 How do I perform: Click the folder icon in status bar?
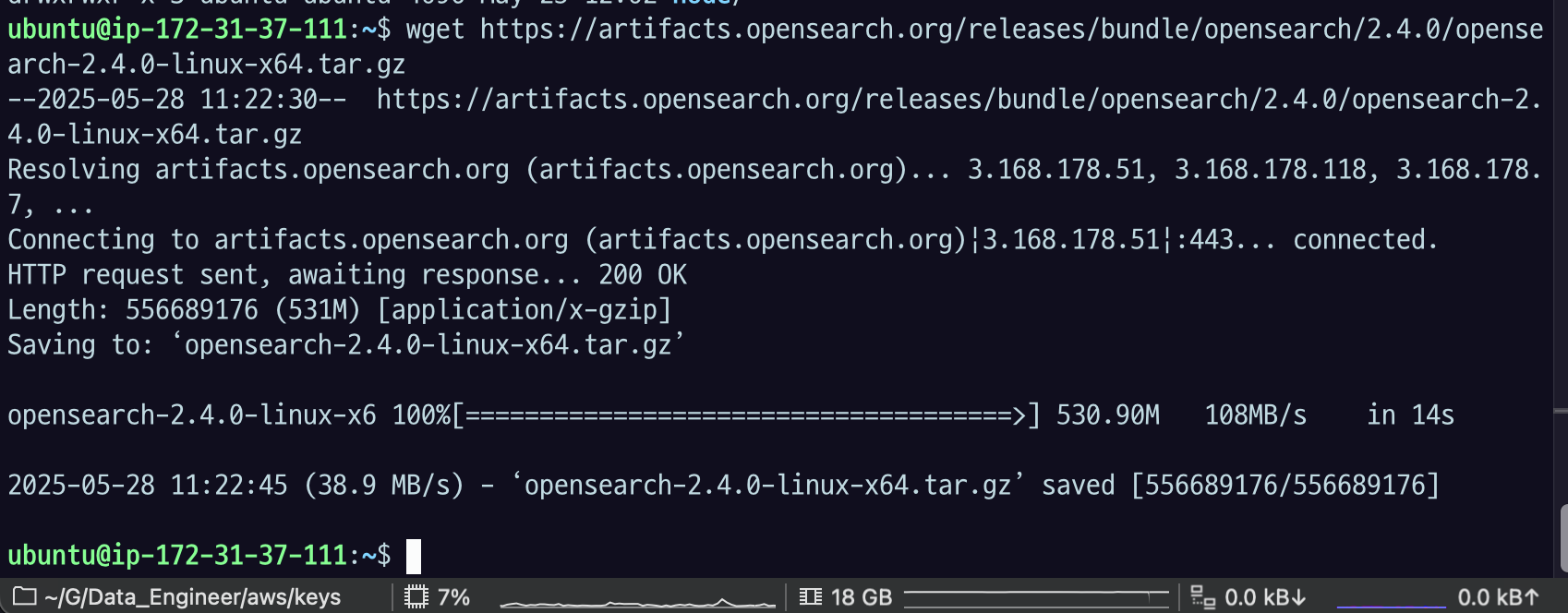[x=25, y=596]
